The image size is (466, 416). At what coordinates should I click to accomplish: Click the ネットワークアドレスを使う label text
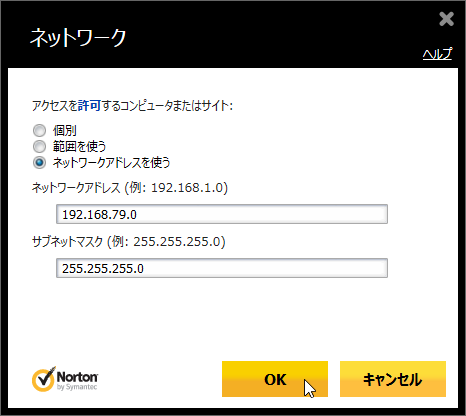[x=111, y=163]
